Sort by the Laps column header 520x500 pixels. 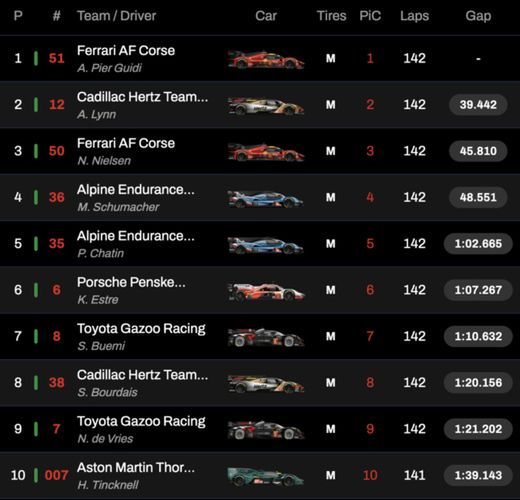[414, 16]
